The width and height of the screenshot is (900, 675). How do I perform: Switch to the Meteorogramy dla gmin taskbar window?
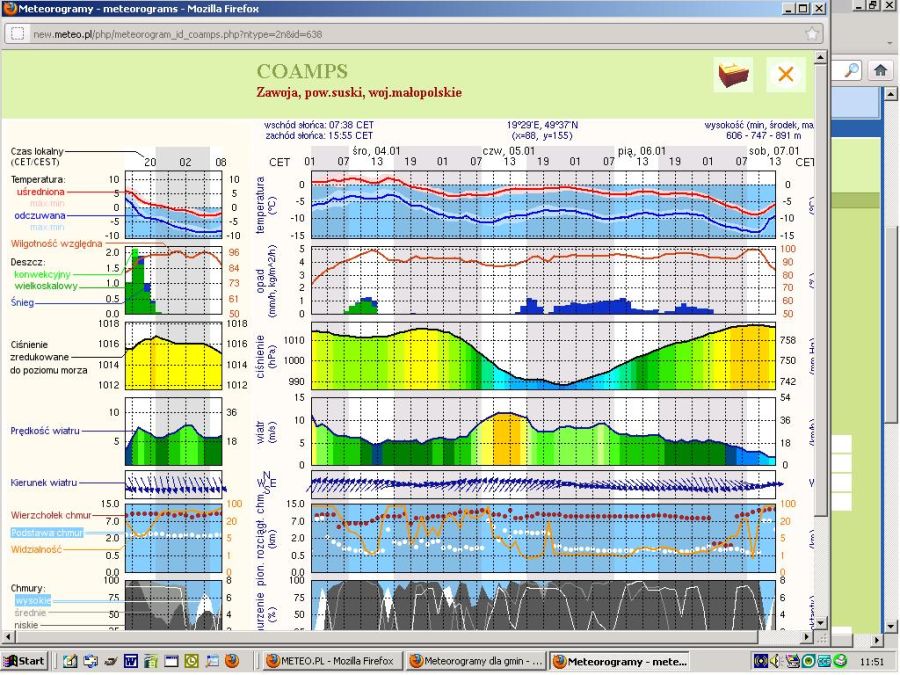click(x=476, y=661)
